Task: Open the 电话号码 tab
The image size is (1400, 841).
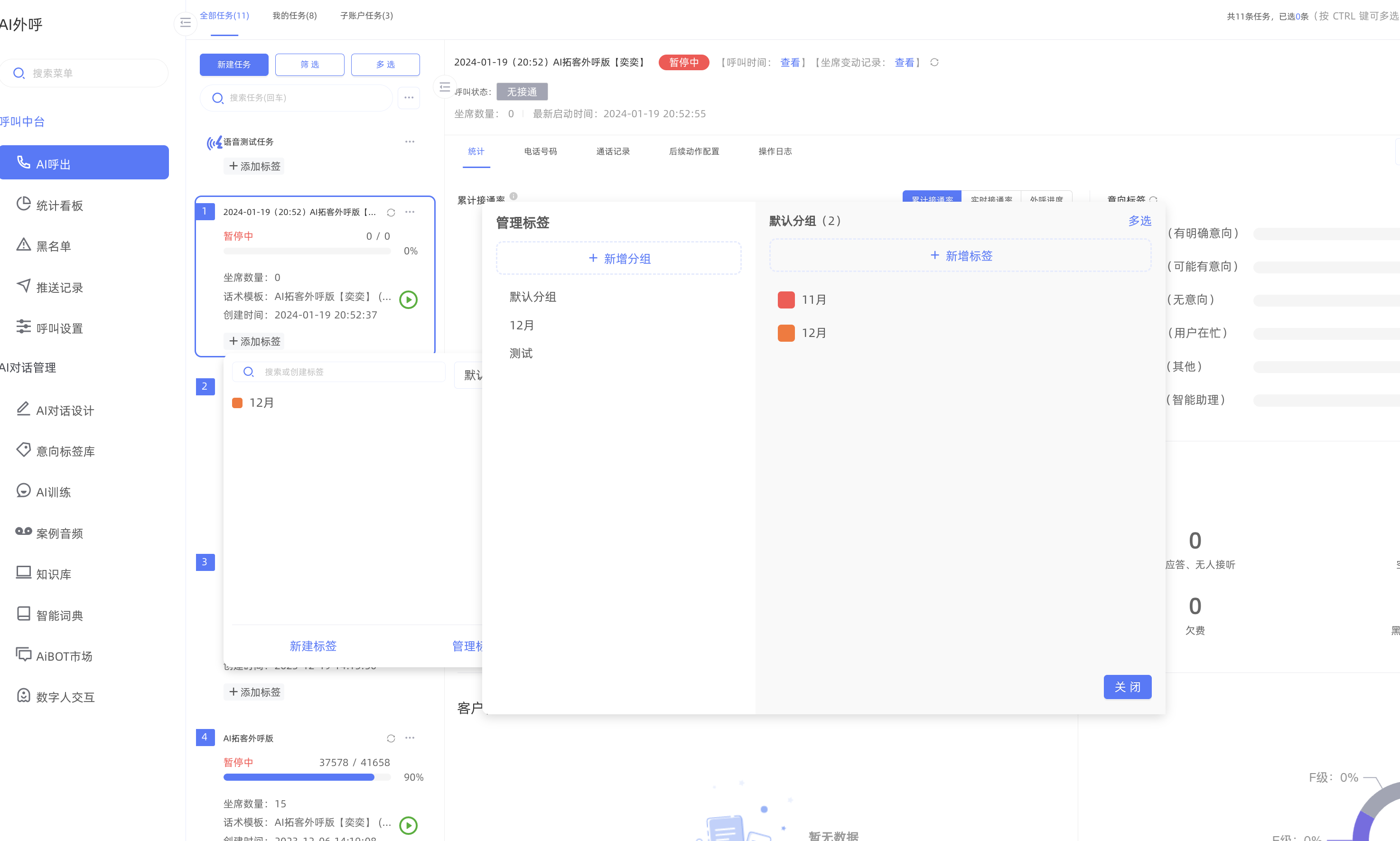Action: (x=541, y=151)
